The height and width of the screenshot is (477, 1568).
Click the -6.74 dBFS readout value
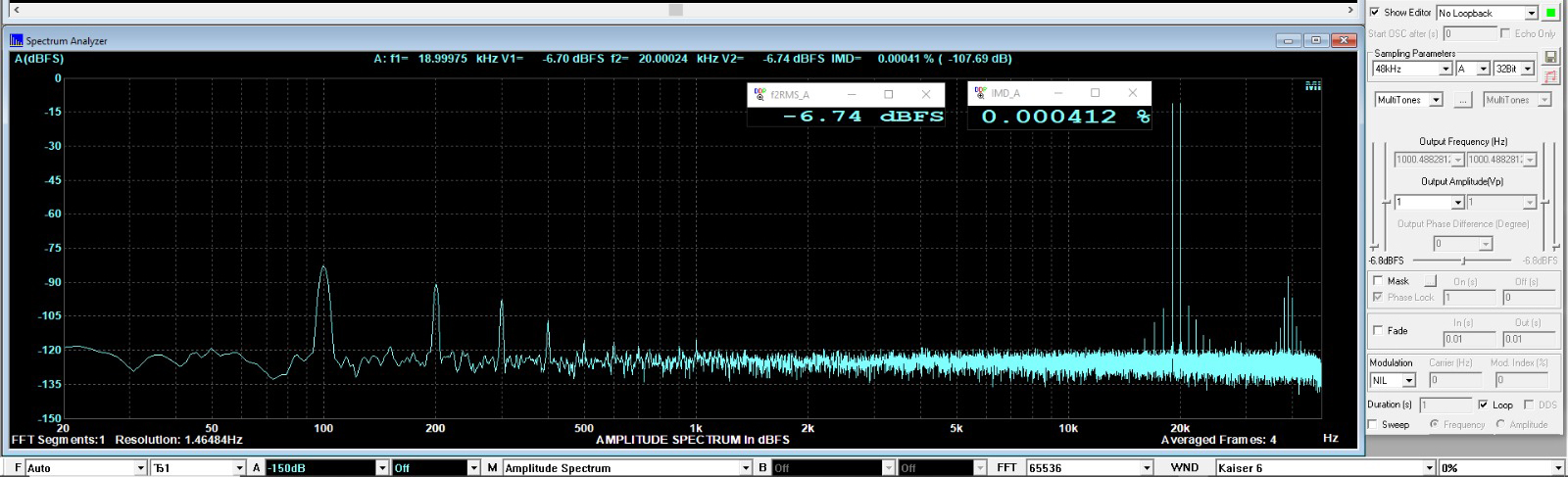coord(862,116)
